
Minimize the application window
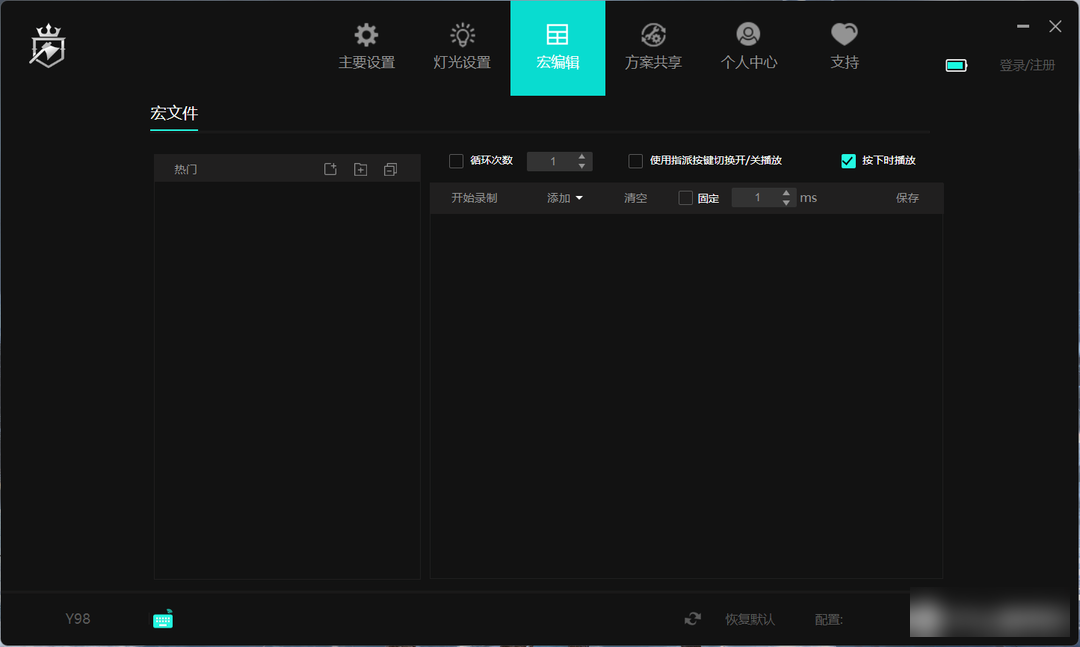pyautogui.click(x=1023, y=26)
